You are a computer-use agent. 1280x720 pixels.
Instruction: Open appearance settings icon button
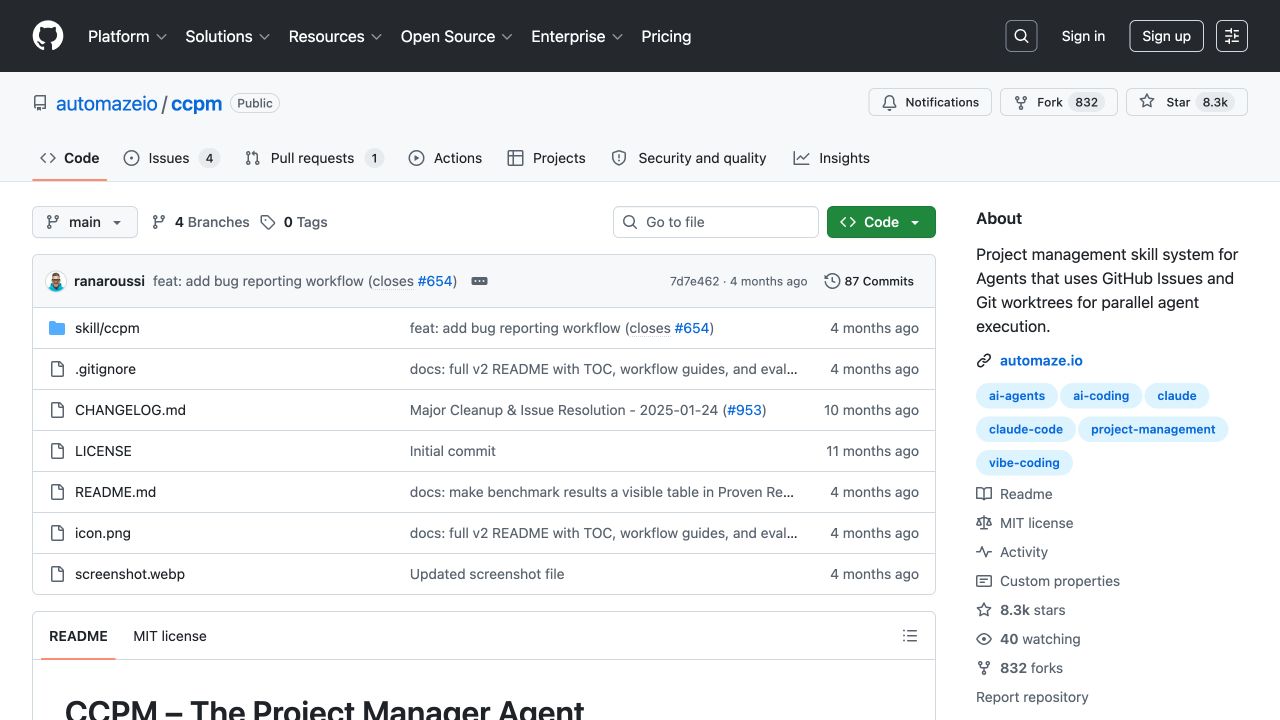pos(1232,36)
